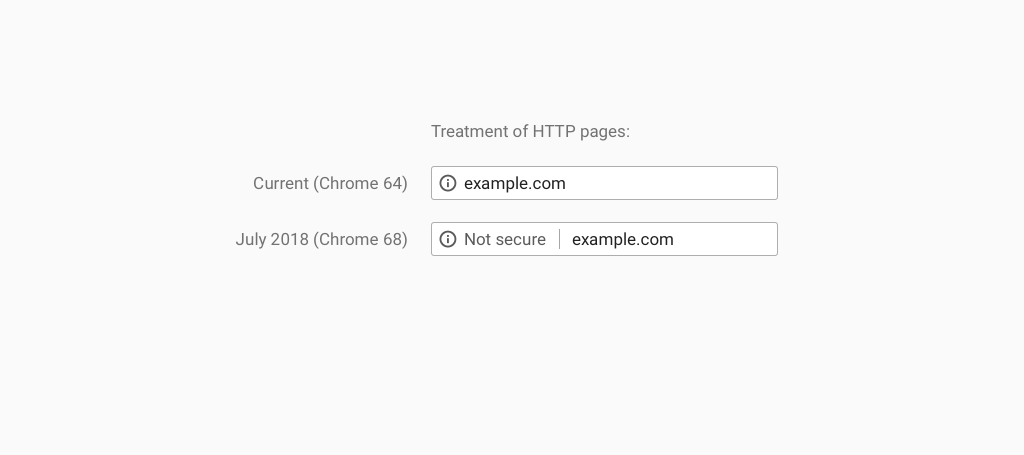
Task: Click the info icon beside the Chrome 64 URL
Action: [x=448, y=183]
